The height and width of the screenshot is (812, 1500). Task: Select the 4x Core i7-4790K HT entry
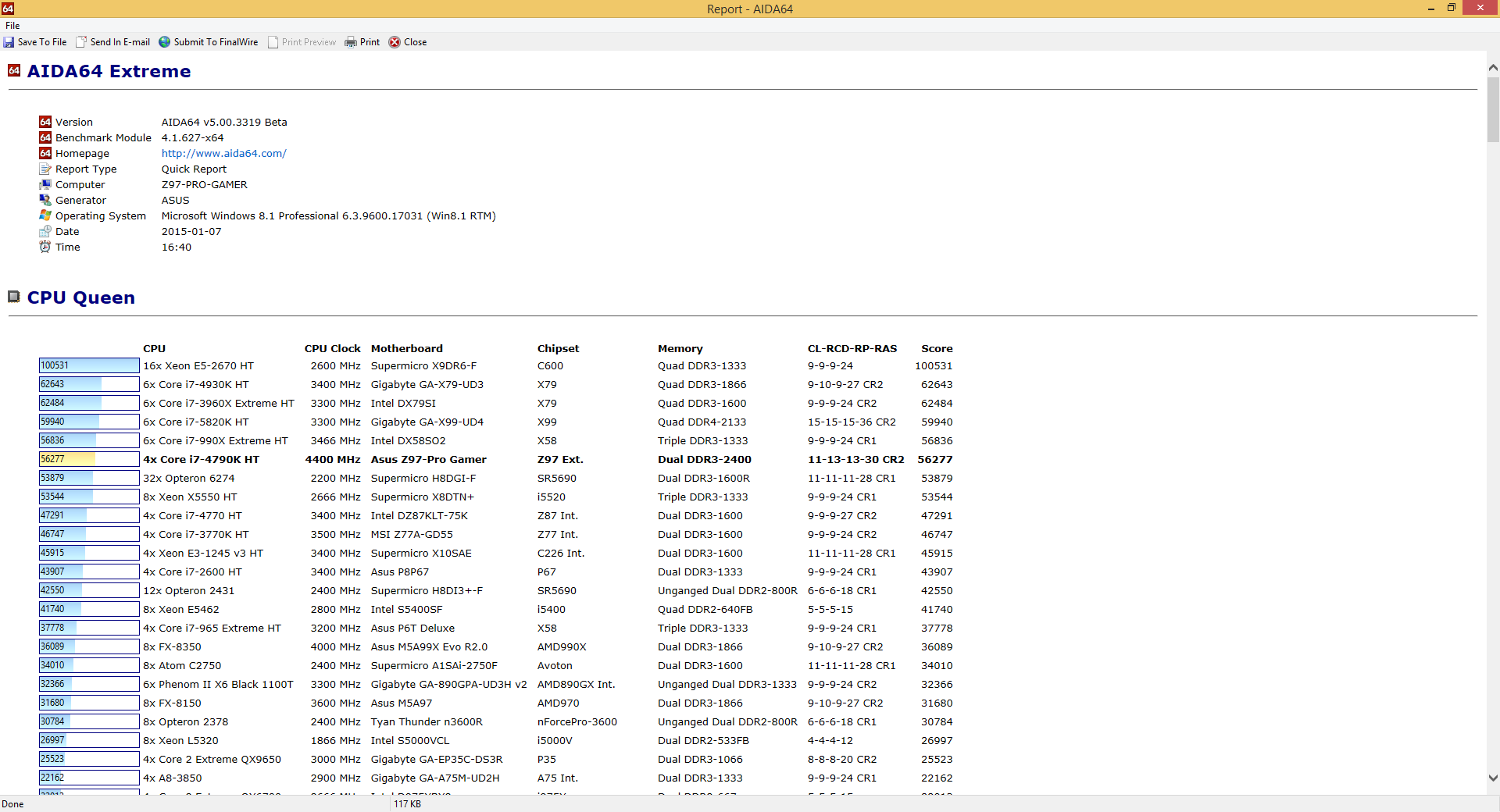pyautogui.click(x=201, y=459)
